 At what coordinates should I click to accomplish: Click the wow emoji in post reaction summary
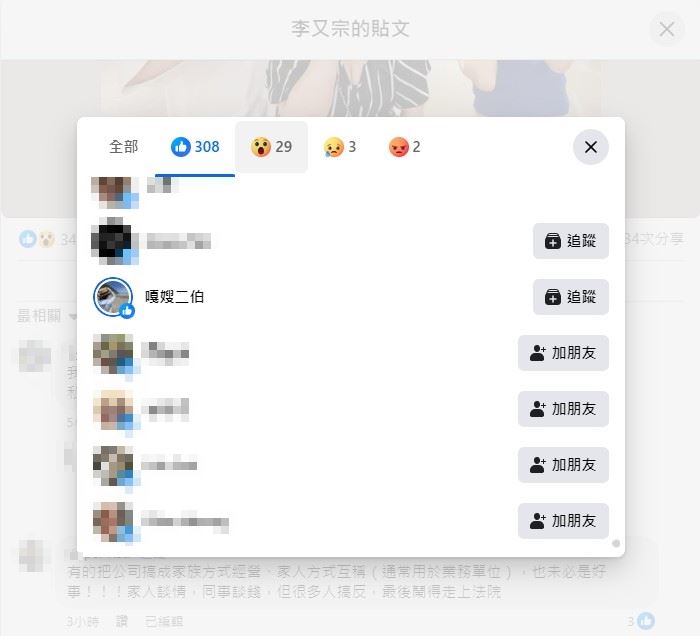(x=46, y=239)
